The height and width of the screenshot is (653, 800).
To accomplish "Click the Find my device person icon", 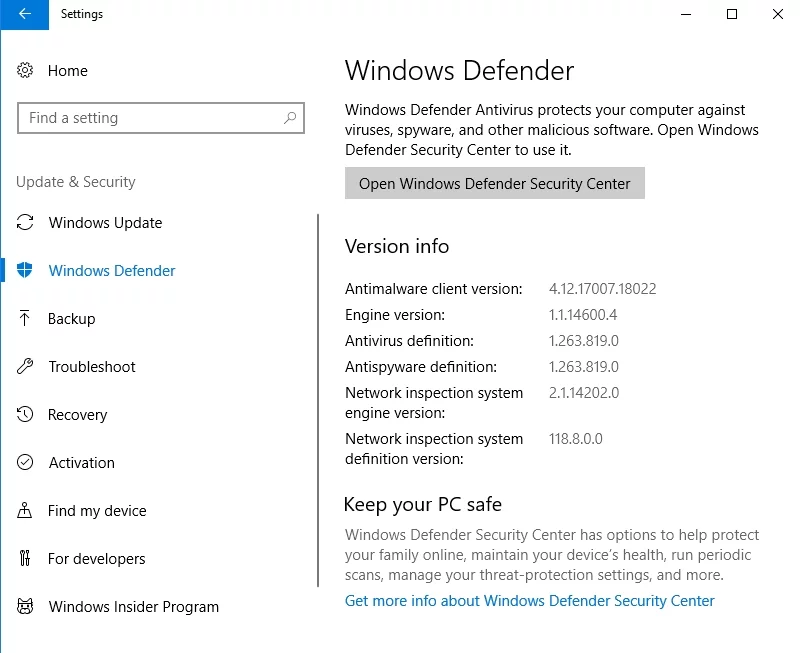I will tap(26, 511).
